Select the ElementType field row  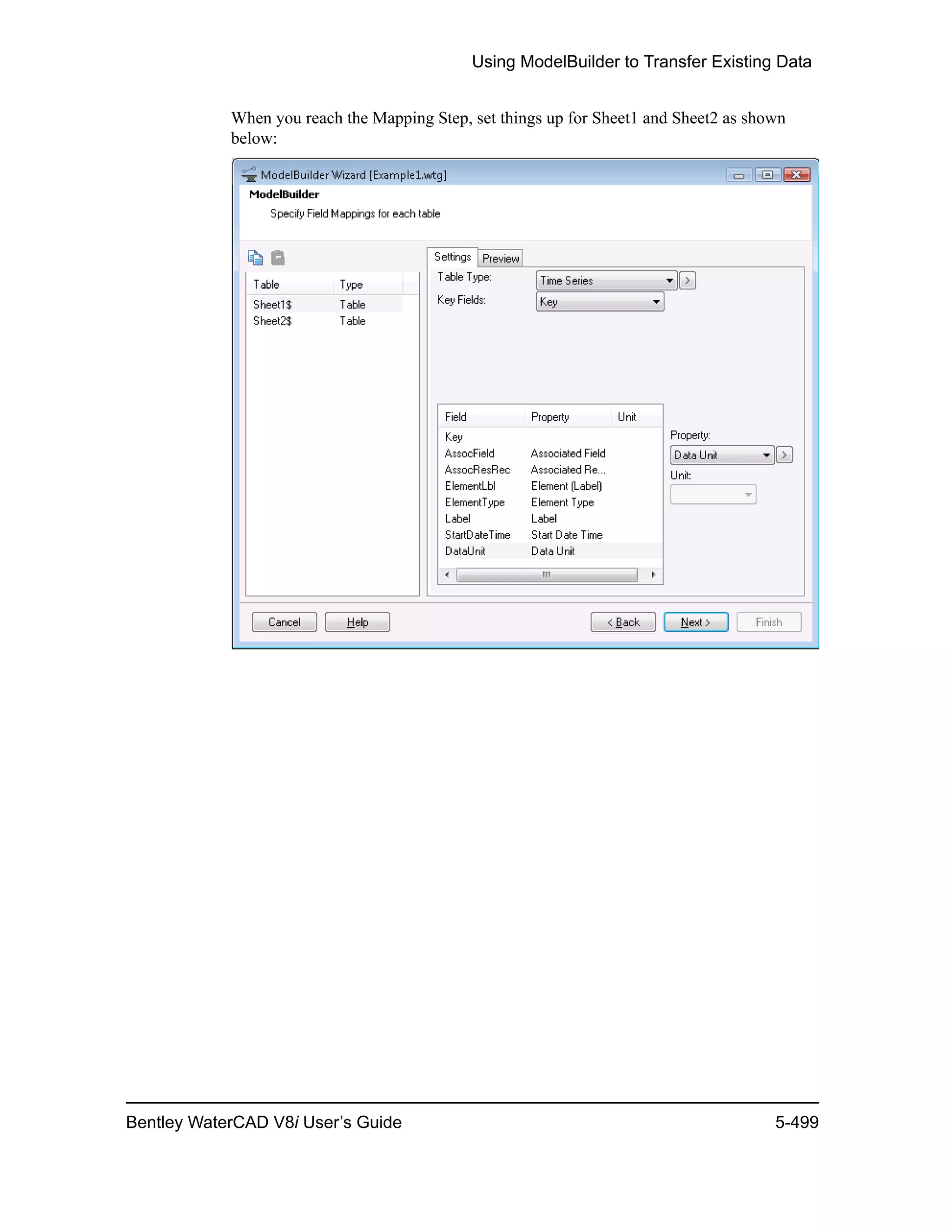point(550,503)
